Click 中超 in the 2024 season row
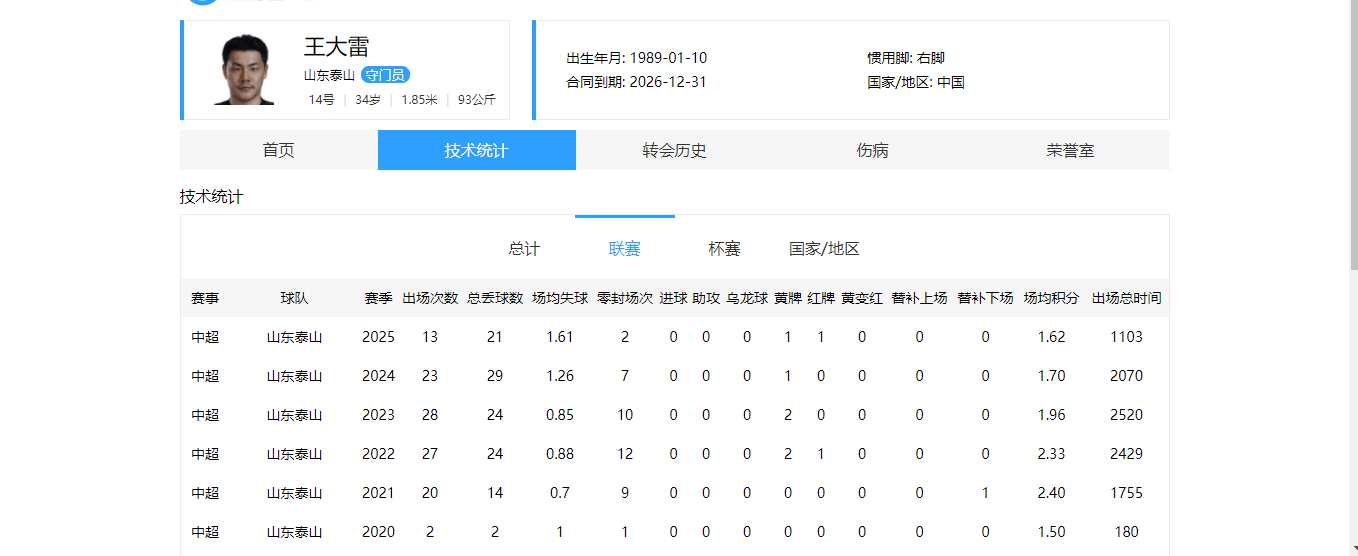 click(x=205, y=376)
